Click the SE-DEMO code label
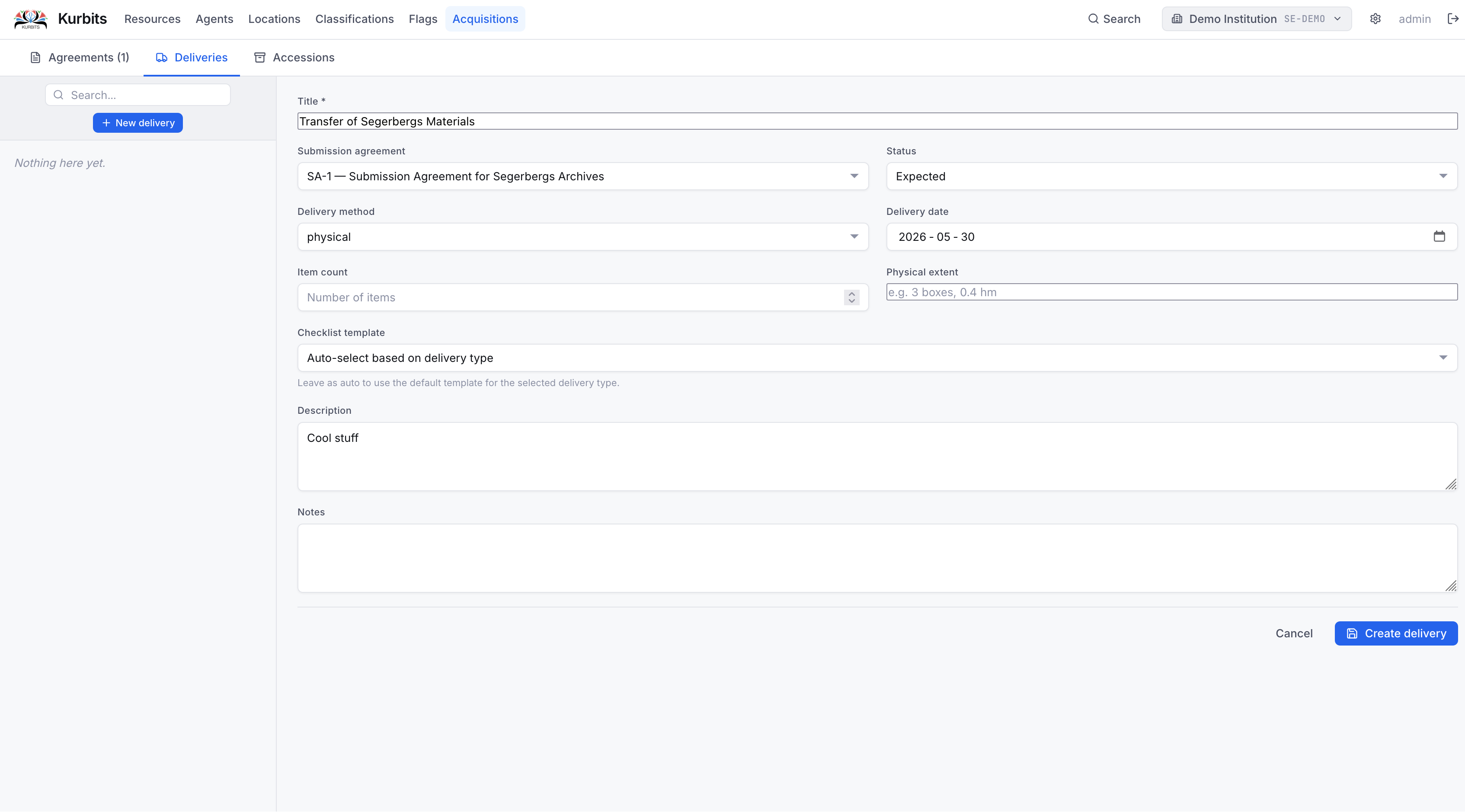 1305,19
